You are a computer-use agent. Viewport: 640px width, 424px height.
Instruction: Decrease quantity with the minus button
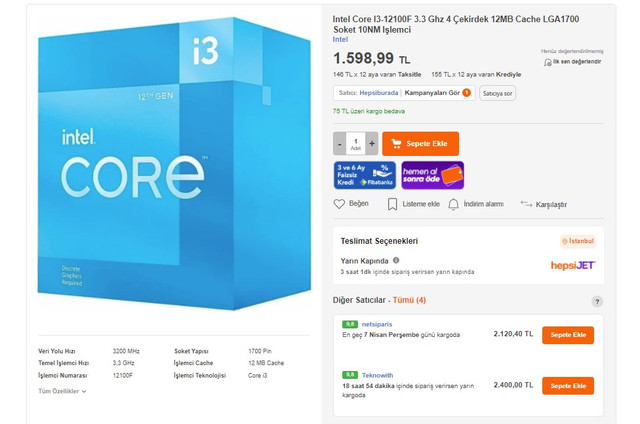(339, 143)
